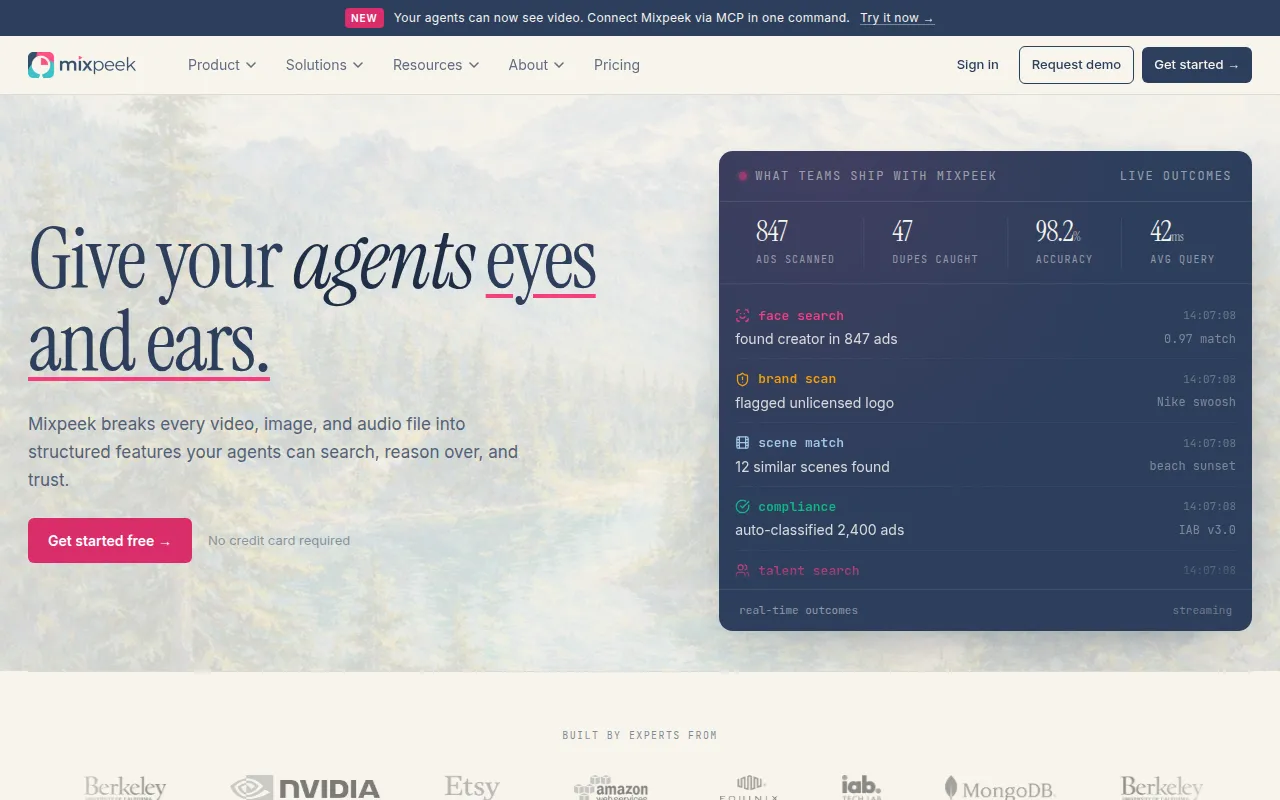Click the compliance checkmark icon
The image size is (1280, 800).
742,507
